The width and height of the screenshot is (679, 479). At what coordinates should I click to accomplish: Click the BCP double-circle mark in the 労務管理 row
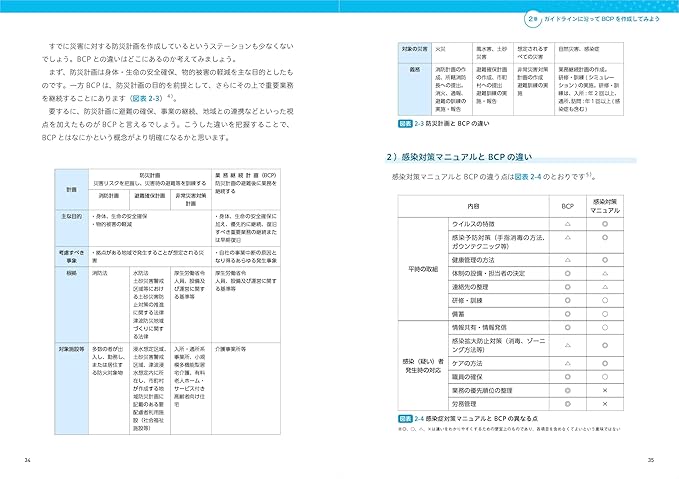coord(567,404)
